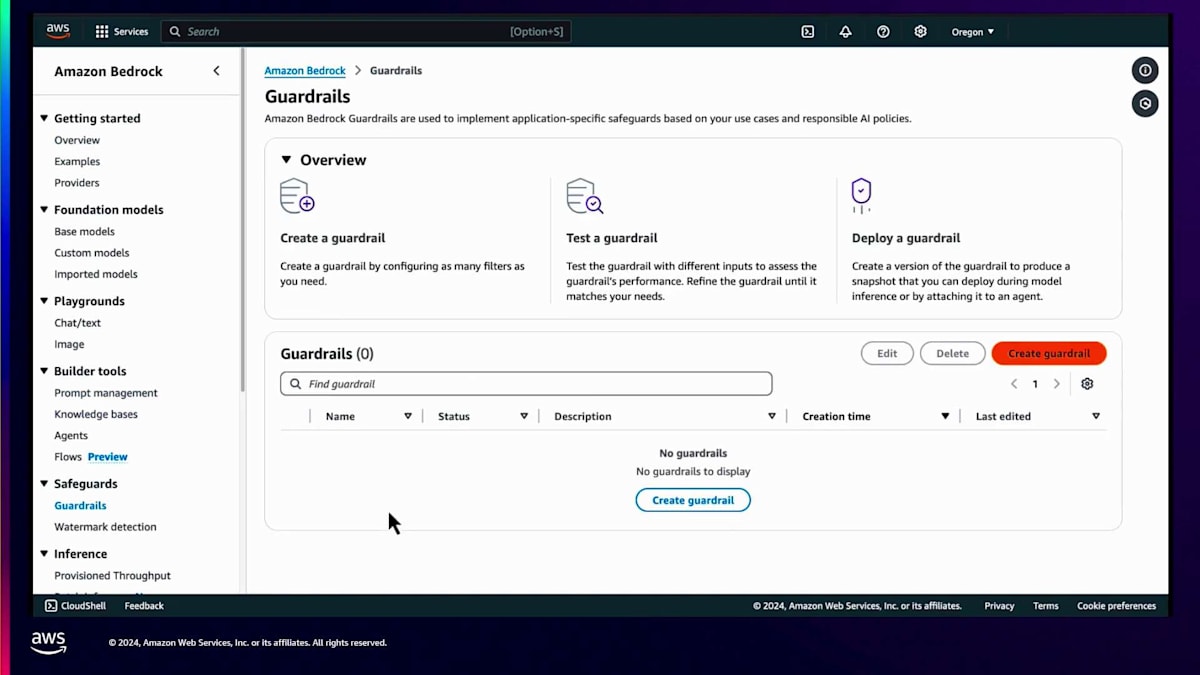Sort by Name column arrow

[x=408, y=416]
